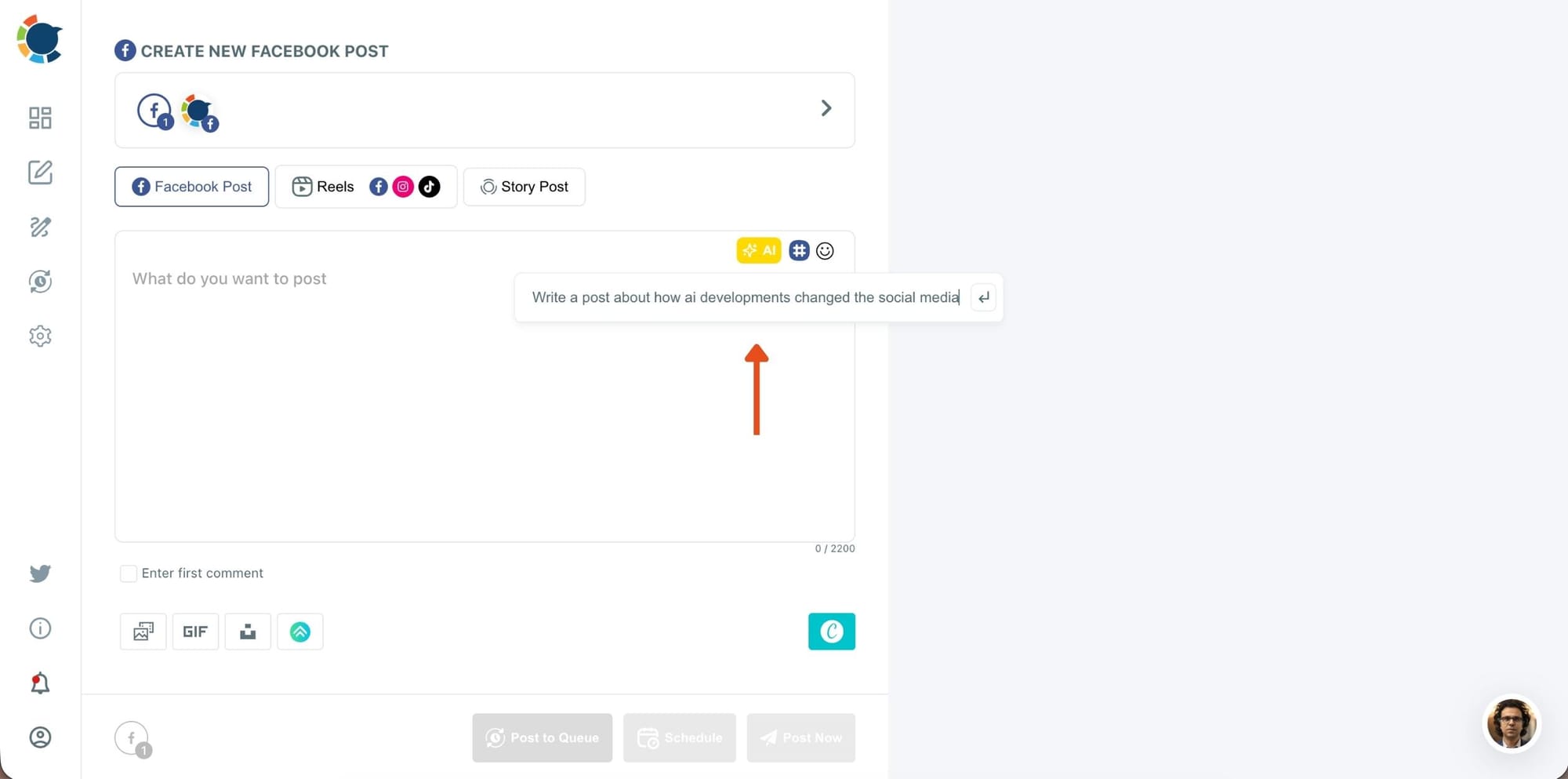Toggle the Instagram channel on Reels

click(403, 187)
